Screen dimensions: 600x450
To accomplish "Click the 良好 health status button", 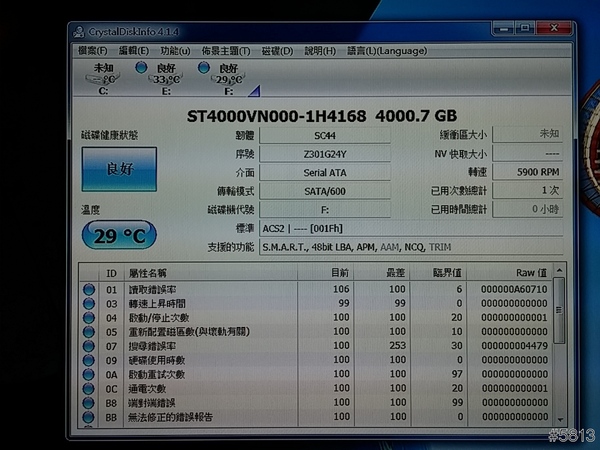I will click(119, 169).
